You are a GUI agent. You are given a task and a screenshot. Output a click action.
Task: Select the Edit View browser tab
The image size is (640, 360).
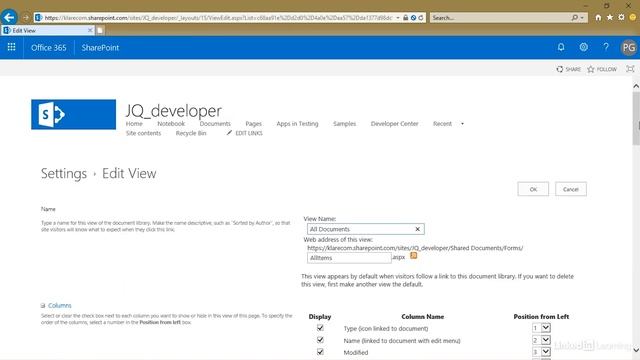(48, 30)
